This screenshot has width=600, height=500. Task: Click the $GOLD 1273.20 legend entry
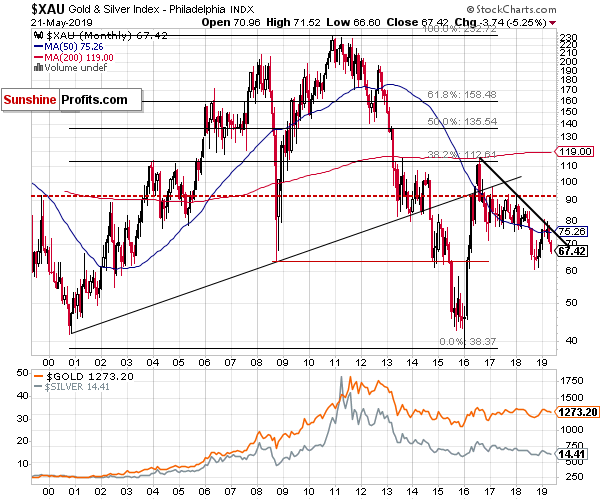84,376
